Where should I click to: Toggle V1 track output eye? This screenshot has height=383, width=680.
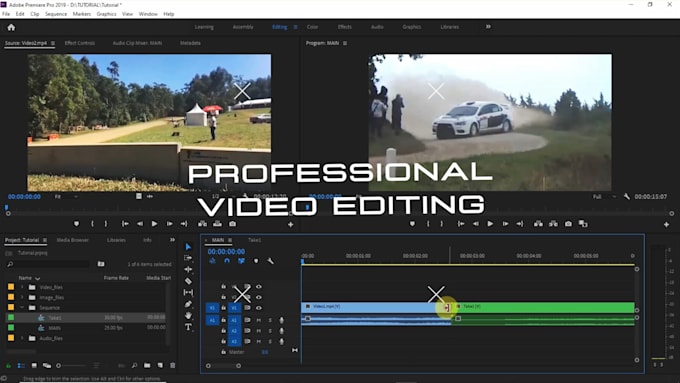(x=259, y=308)
